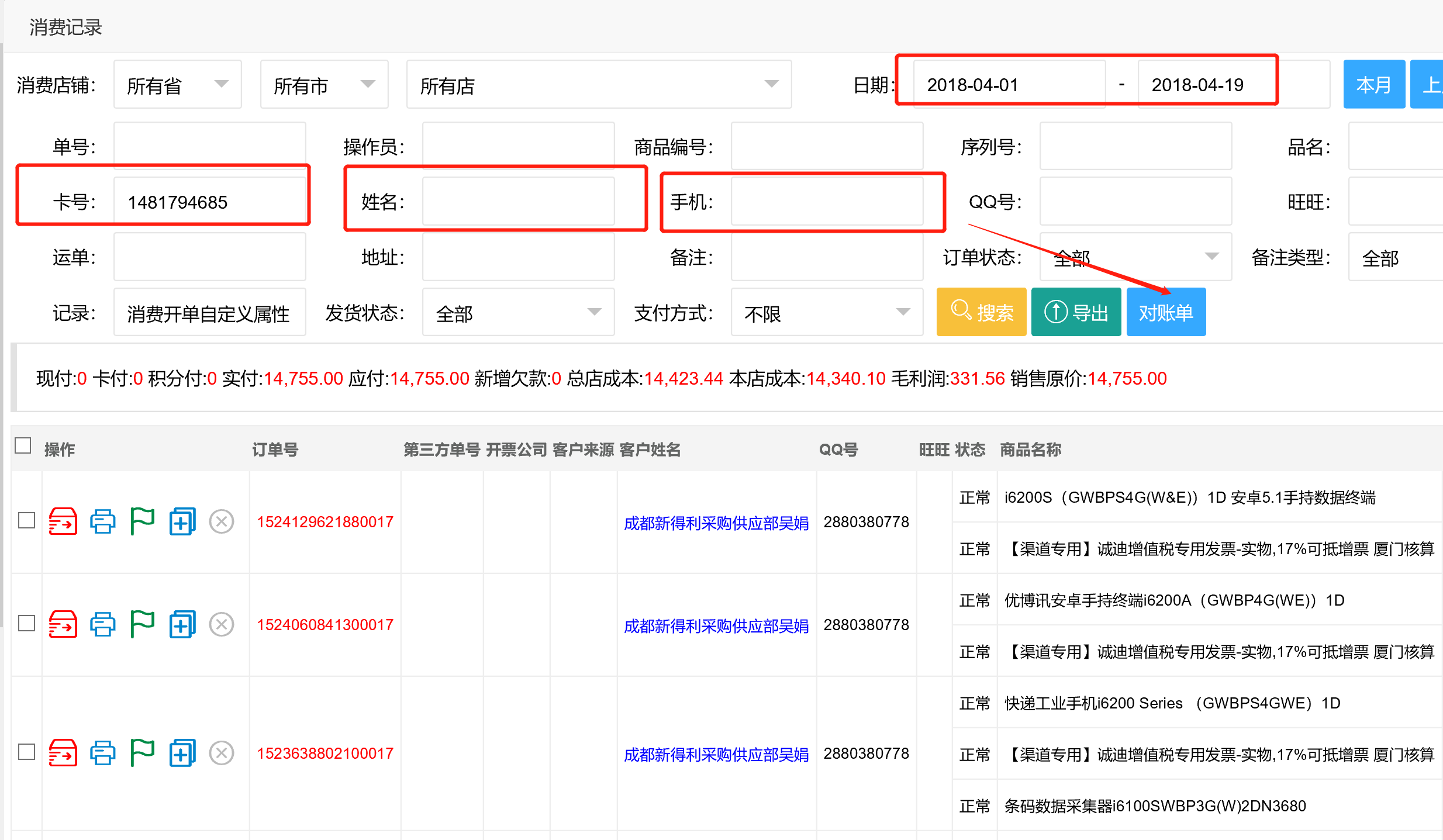1443x840 pixels.
Task: Open order number link 1524060841300017
Action: tap(325, 625)
